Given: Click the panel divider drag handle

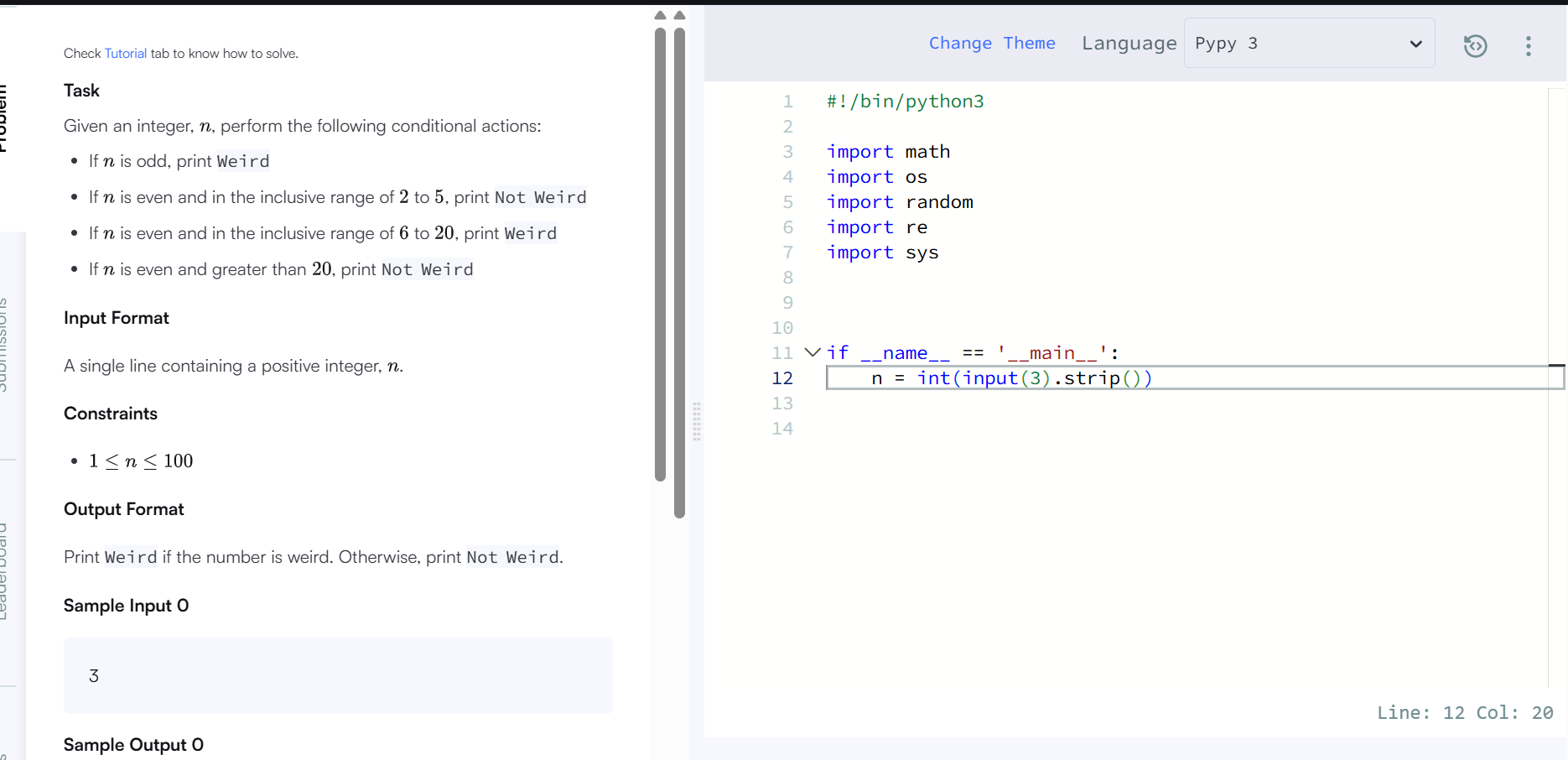Looking at the screenshot, I should coord(697,421).
